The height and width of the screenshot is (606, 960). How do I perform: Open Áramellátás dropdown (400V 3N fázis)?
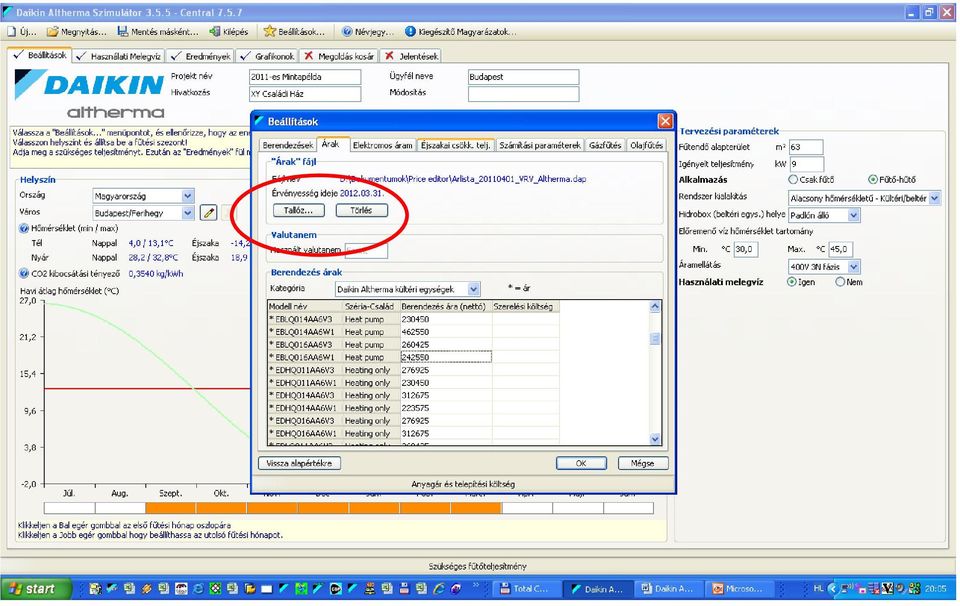[854, 267]
